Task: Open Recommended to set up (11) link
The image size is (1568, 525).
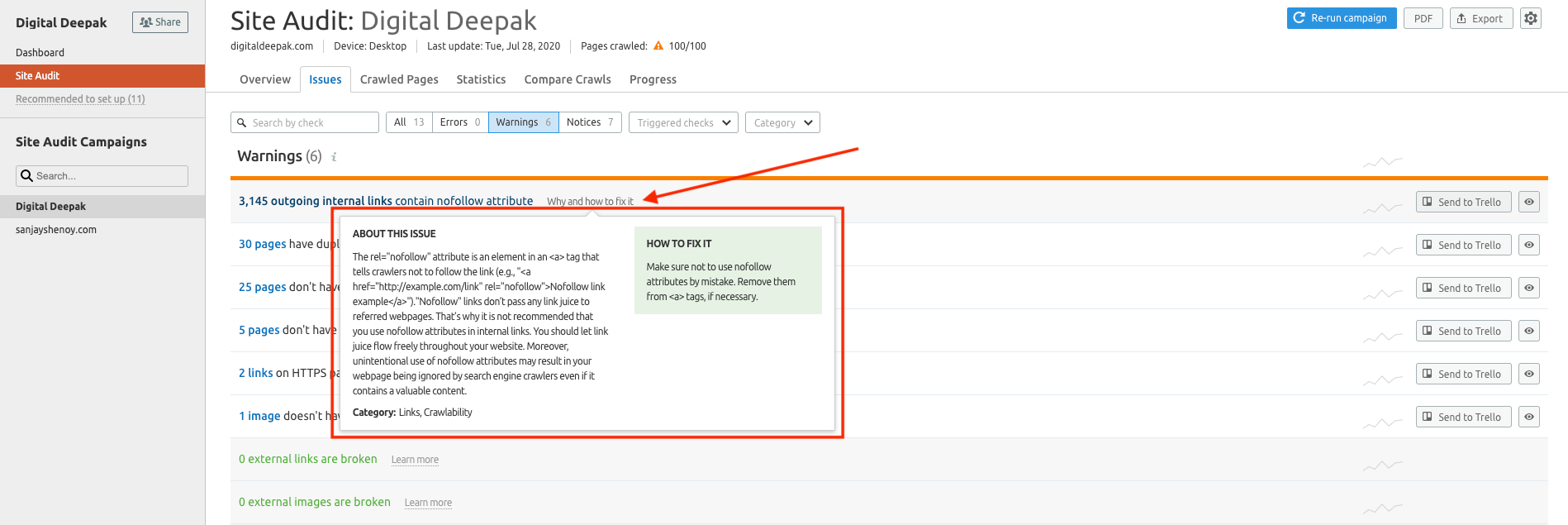Action: tap(80, 99)
